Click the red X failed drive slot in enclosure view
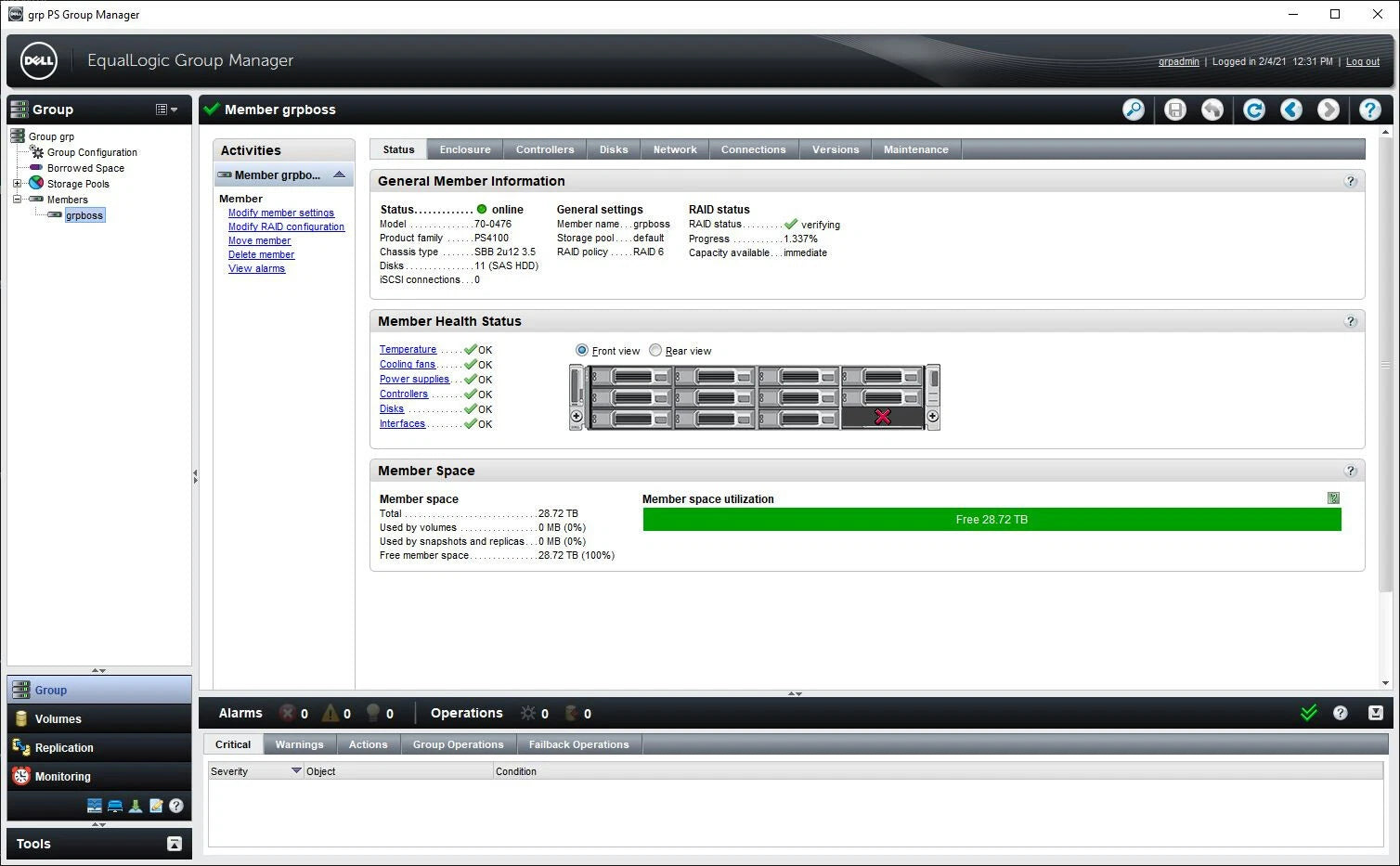1400x866 pixels. click(882, 417)
